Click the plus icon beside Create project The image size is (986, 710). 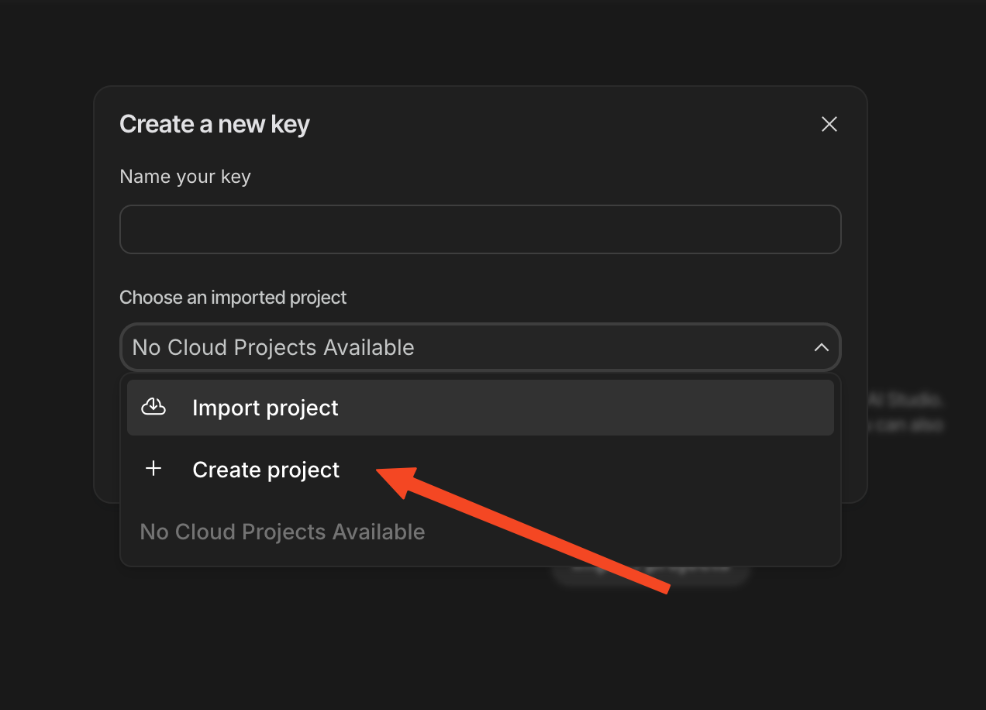[153, 469]
